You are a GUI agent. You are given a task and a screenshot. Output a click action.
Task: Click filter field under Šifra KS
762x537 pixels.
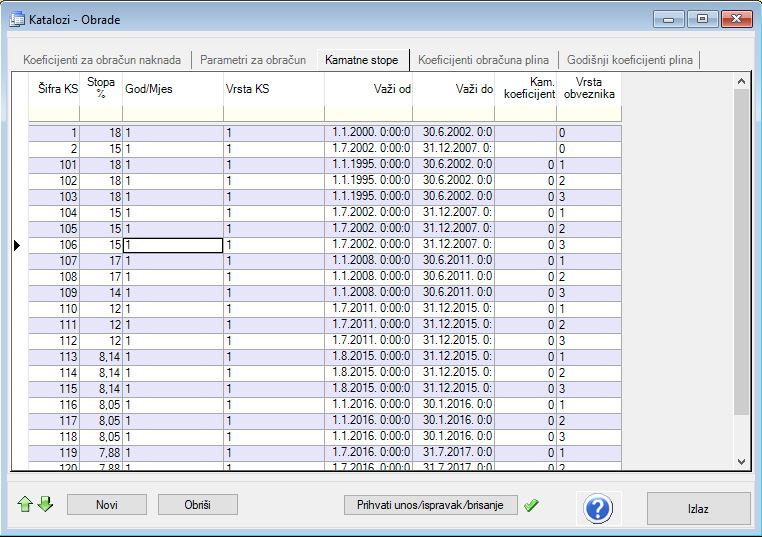coord(54,114)
